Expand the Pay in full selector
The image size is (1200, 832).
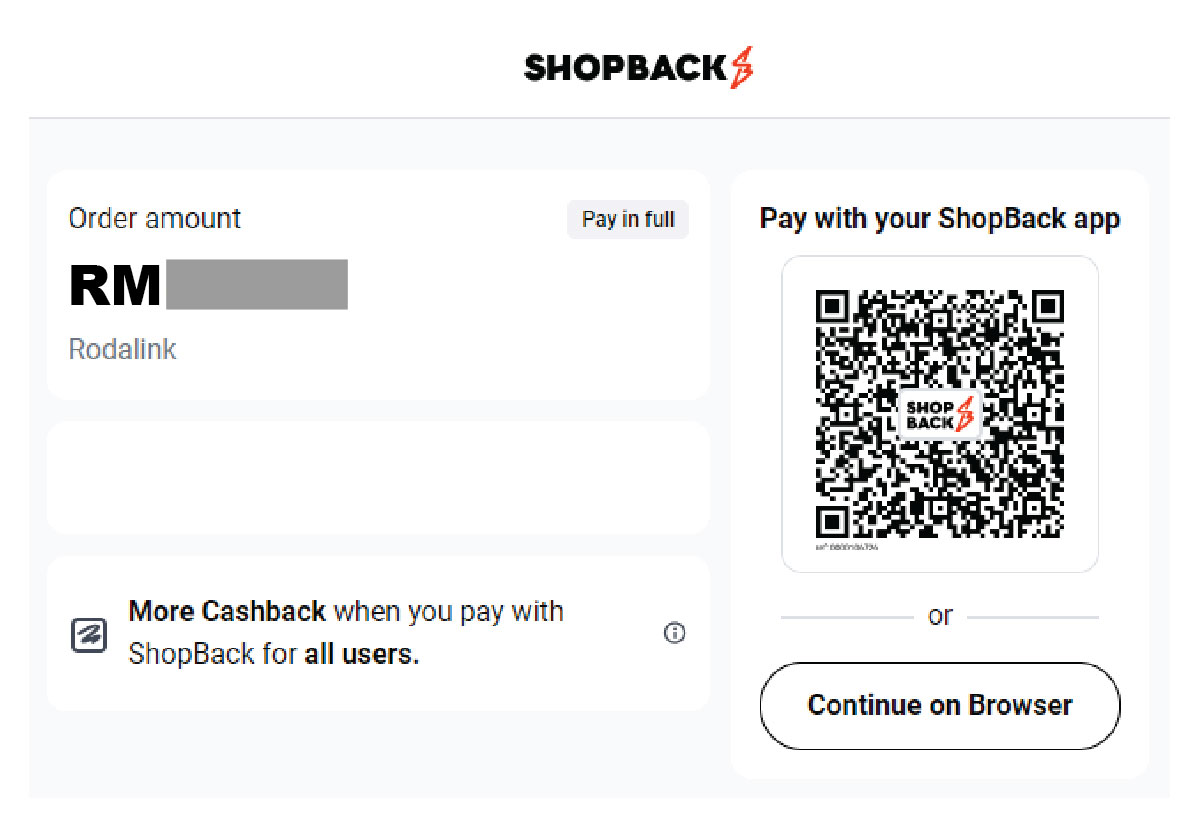tap(627, 219)
